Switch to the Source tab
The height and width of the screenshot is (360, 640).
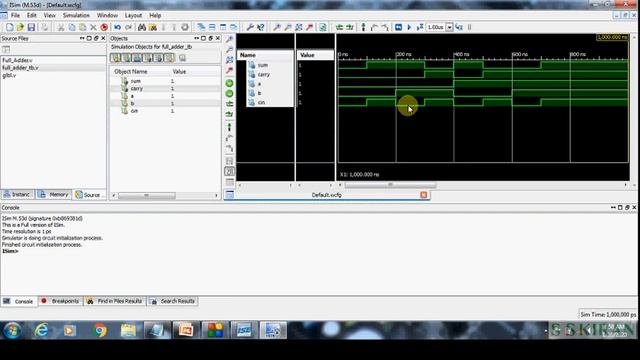pos(89,195)
